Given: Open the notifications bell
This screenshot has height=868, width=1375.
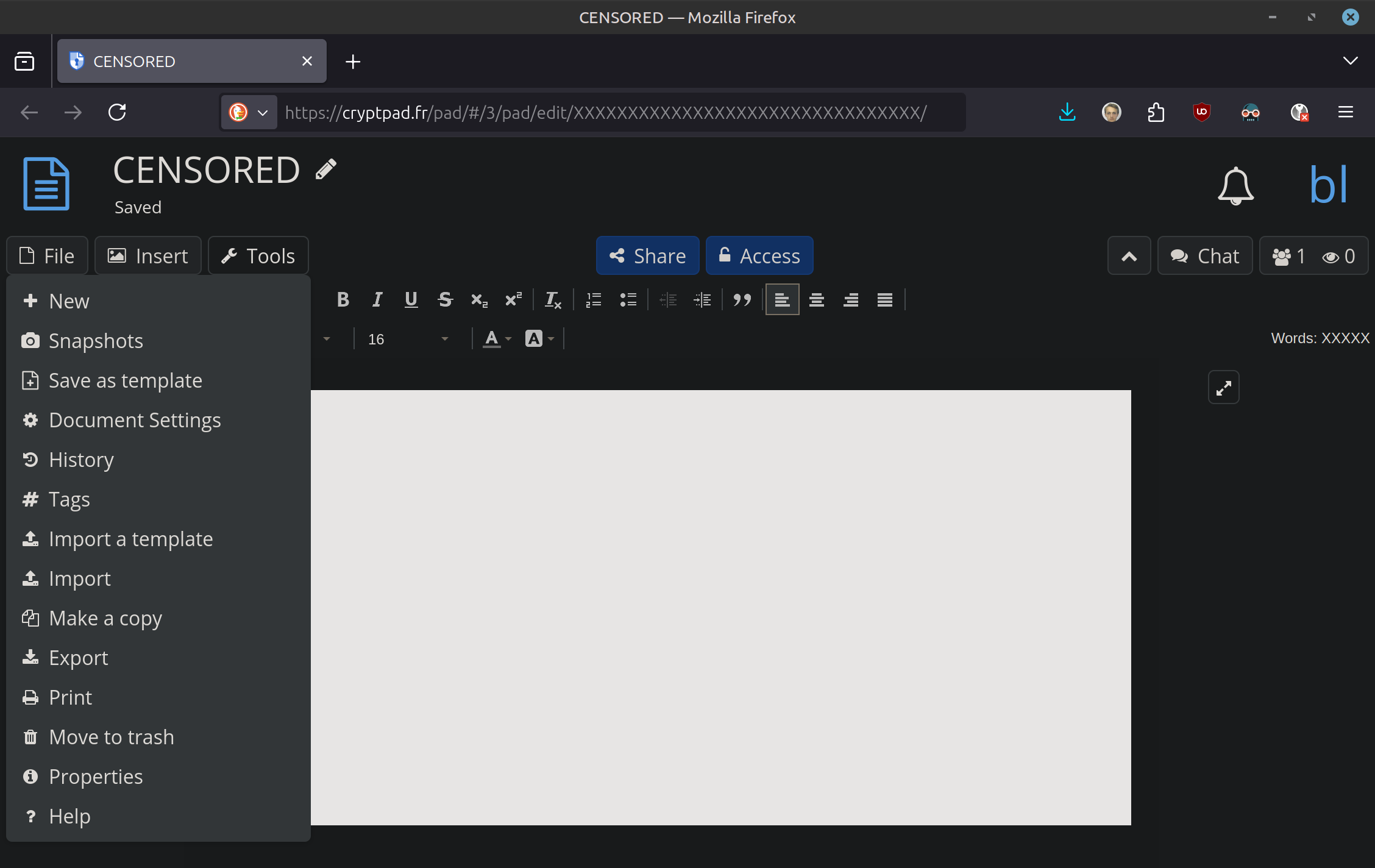Looking at the screenshot, I should coord(1235,185).
